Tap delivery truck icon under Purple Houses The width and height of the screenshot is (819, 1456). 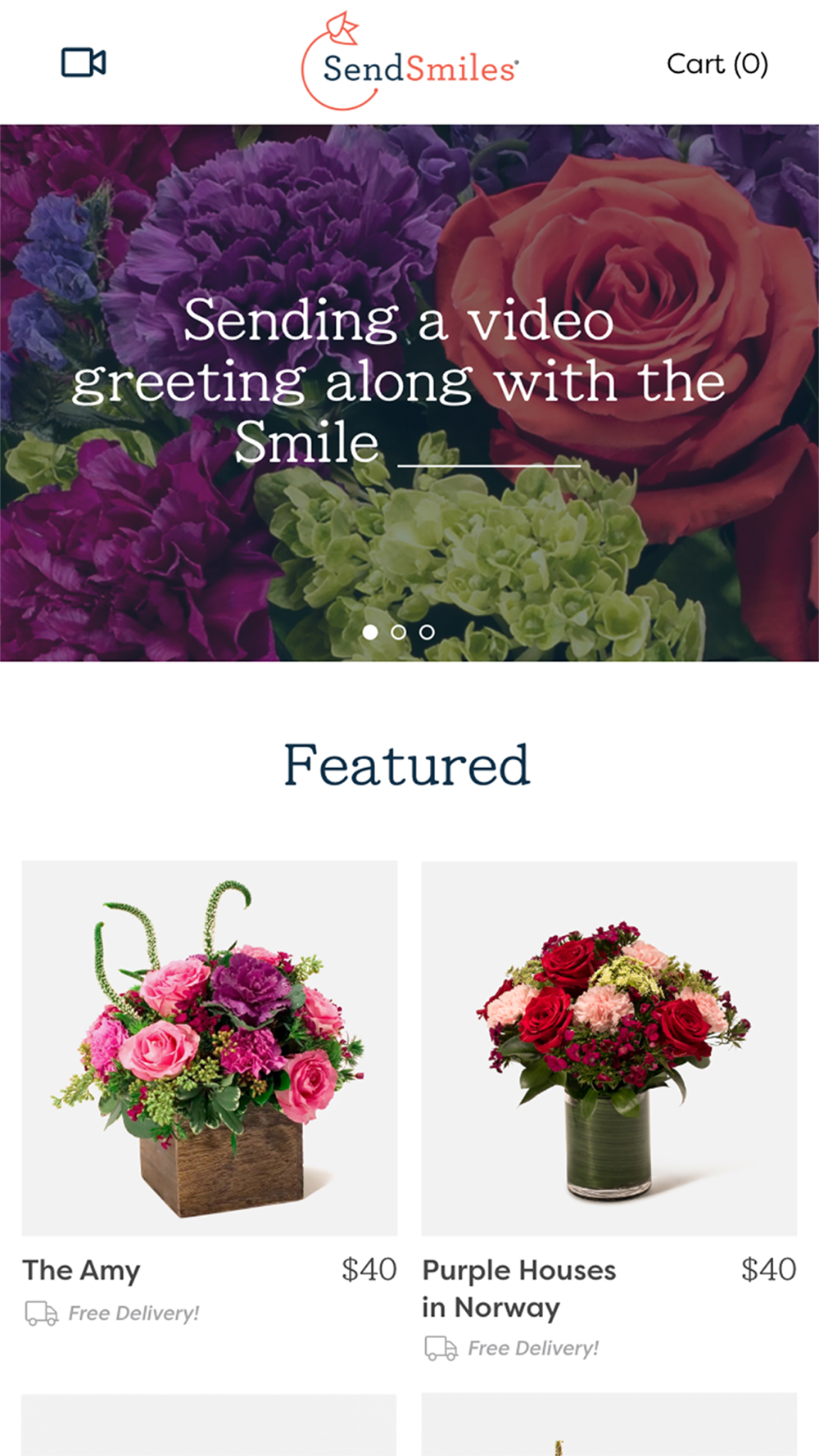441,1348
